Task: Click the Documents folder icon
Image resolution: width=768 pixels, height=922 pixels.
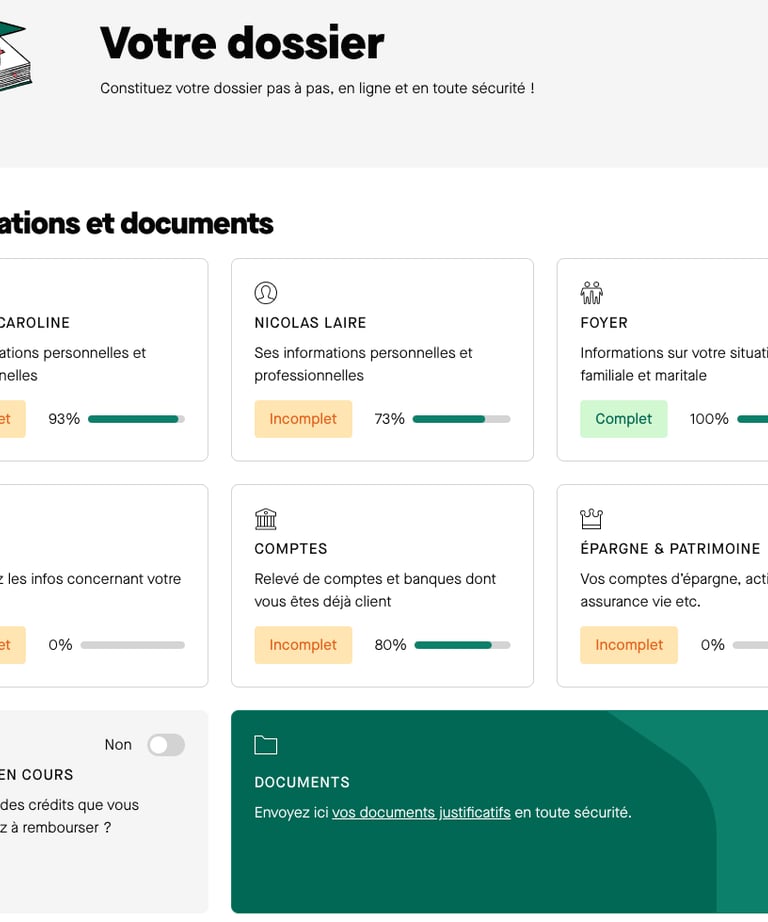Action: click(266, 745)
